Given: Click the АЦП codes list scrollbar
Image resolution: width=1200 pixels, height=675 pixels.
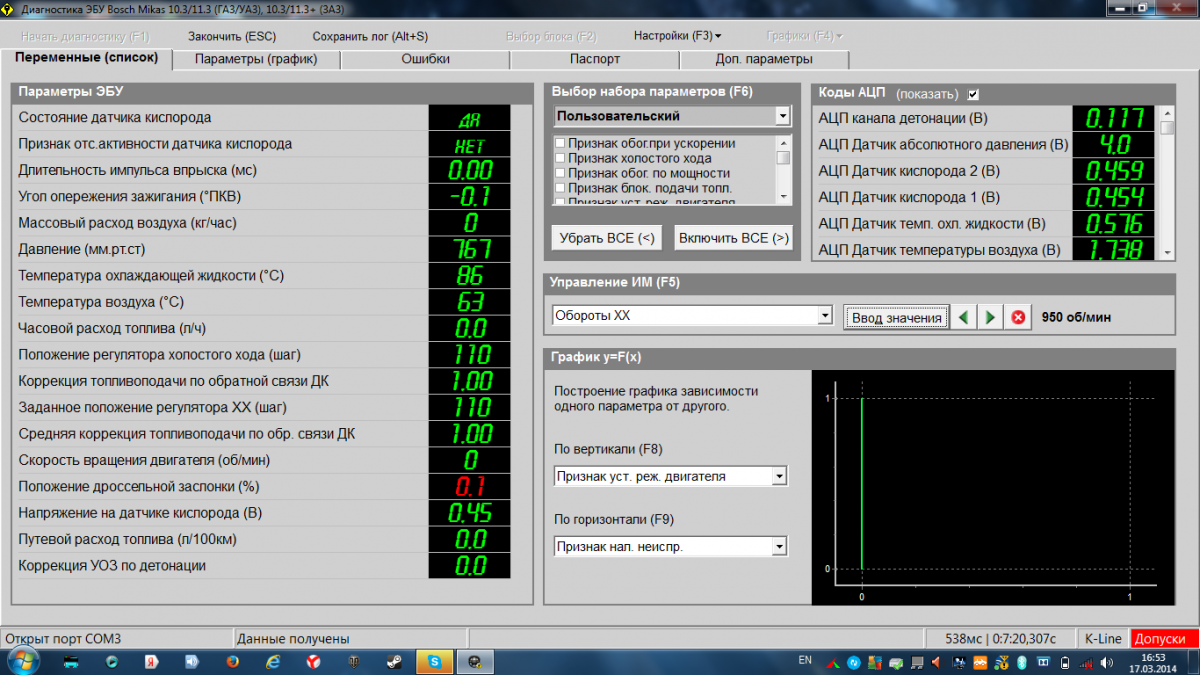Looking at the screenshot, I should [1167, 180].
